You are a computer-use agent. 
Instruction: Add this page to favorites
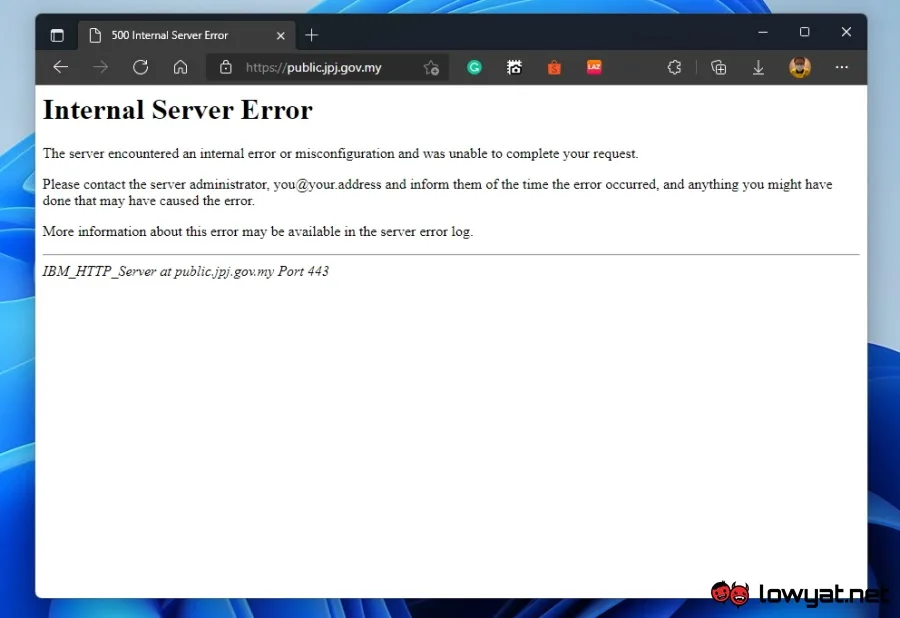pos(431,68)
